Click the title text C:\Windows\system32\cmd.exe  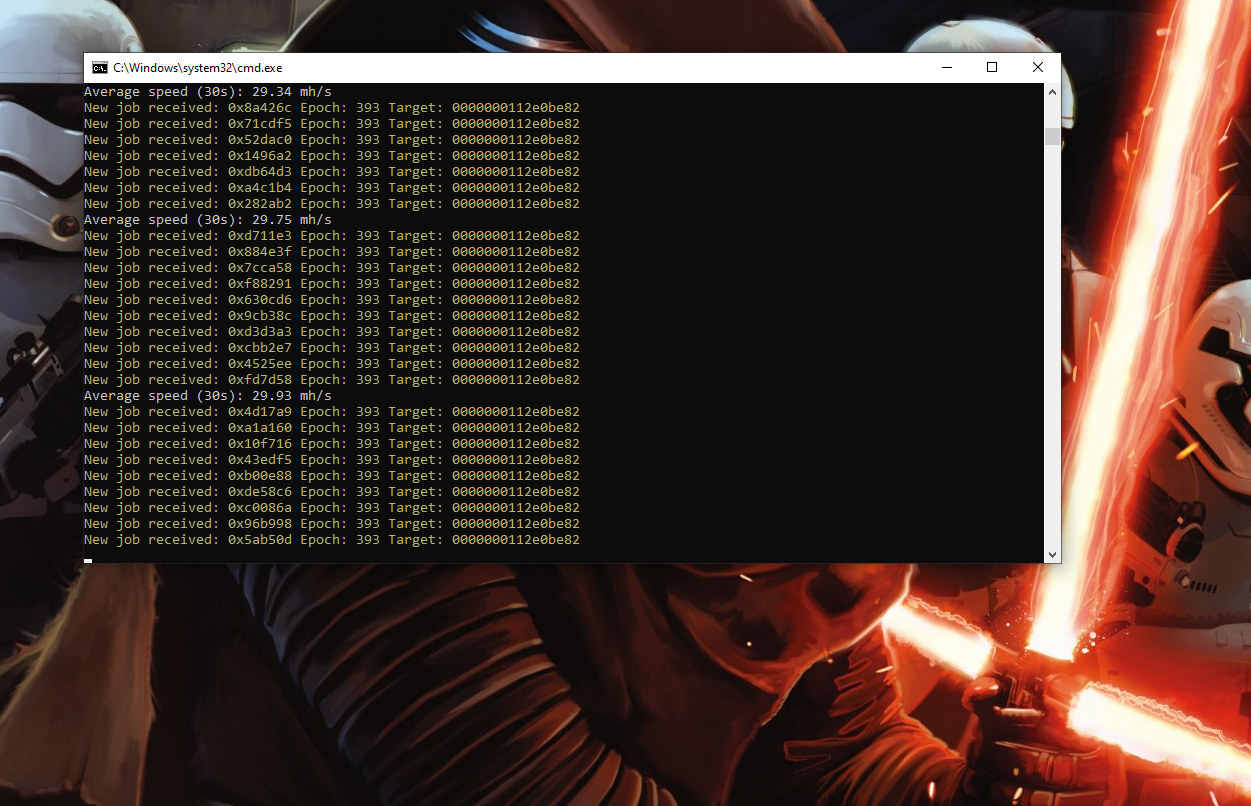(197, 68)
